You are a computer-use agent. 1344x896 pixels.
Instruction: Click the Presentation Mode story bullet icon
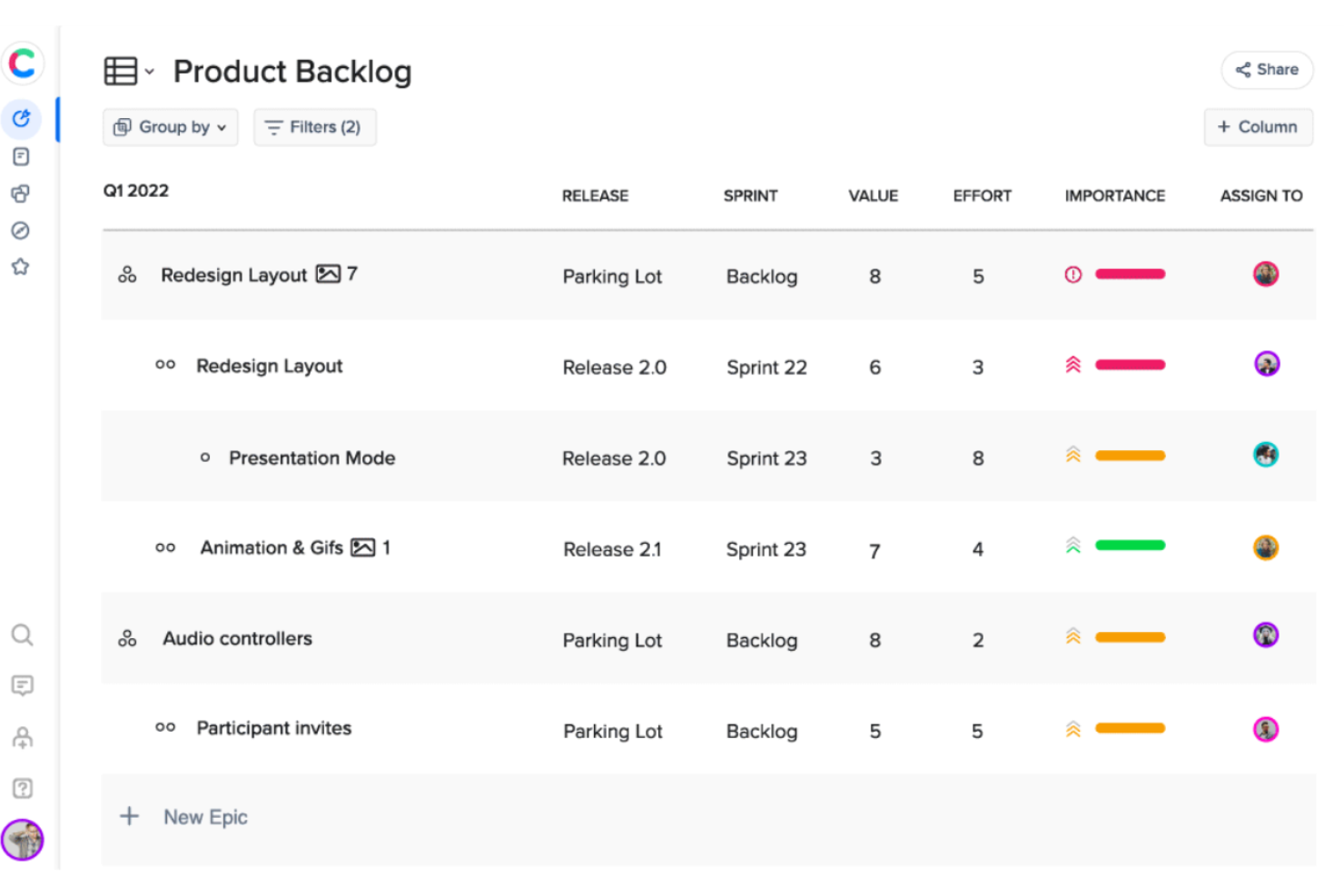point(205,458)
